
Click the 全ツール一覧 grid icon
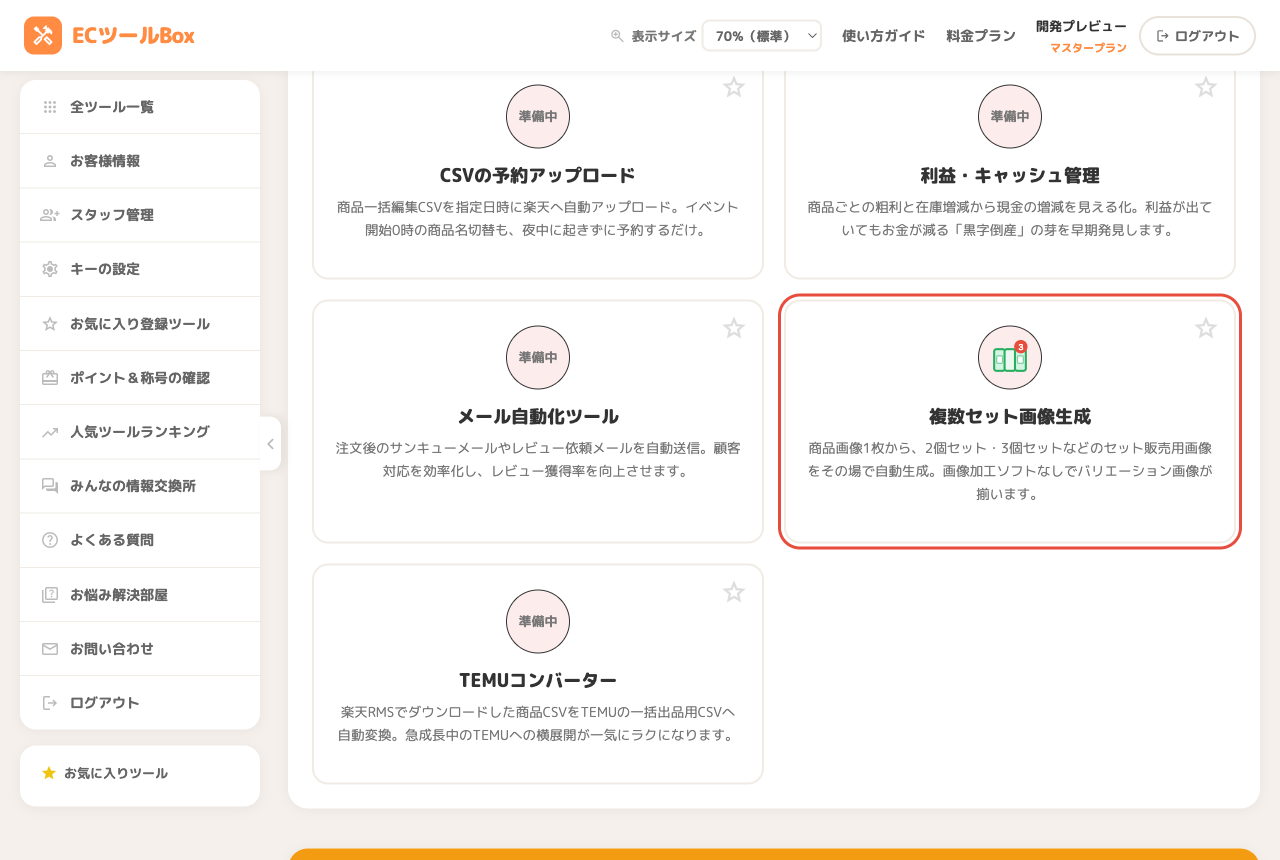(x=50, y=107)
